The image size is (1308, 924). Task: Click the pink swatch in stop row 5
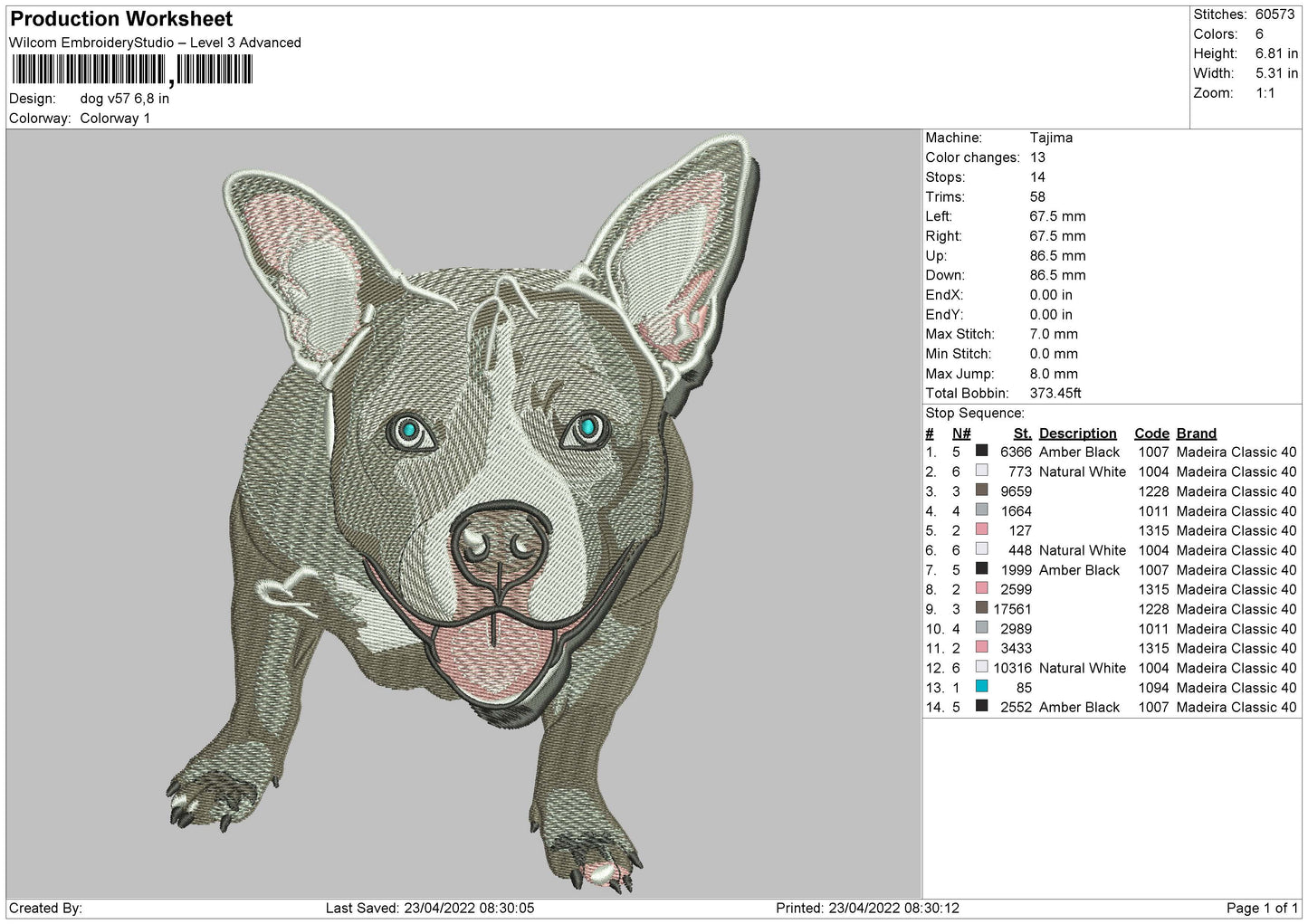click(981, 529)
